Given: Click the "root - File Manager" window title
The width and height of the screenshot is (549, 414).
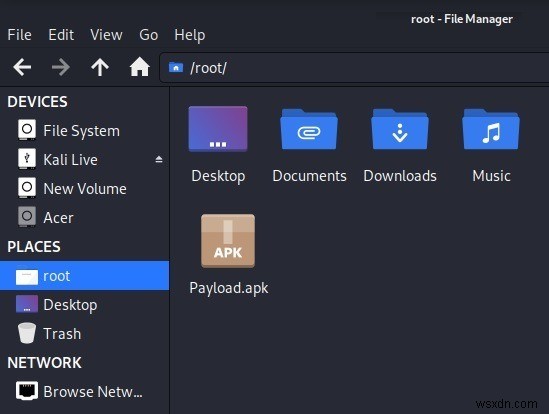Looking at the screenshot, I should (x=462, y=19).
